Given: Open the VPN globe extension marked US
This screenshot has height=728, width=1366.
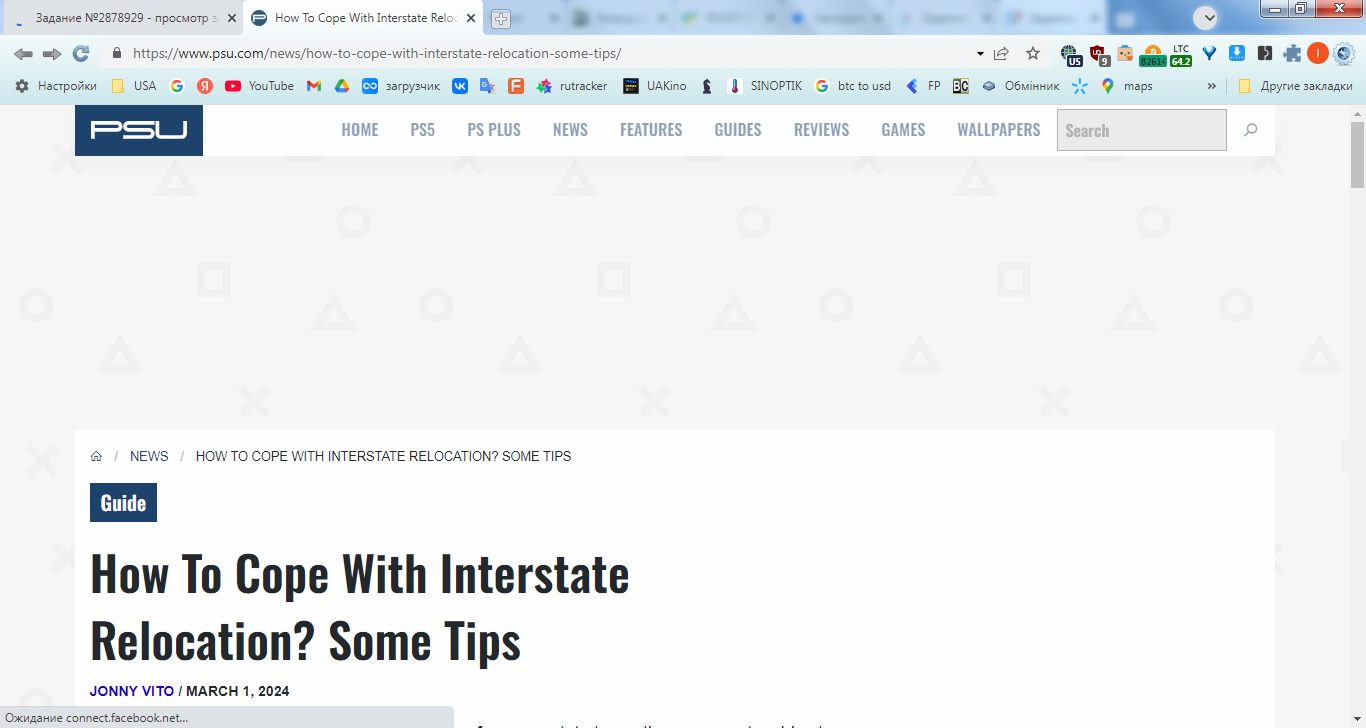Looking at the screenshot, I should [1071, 55].
